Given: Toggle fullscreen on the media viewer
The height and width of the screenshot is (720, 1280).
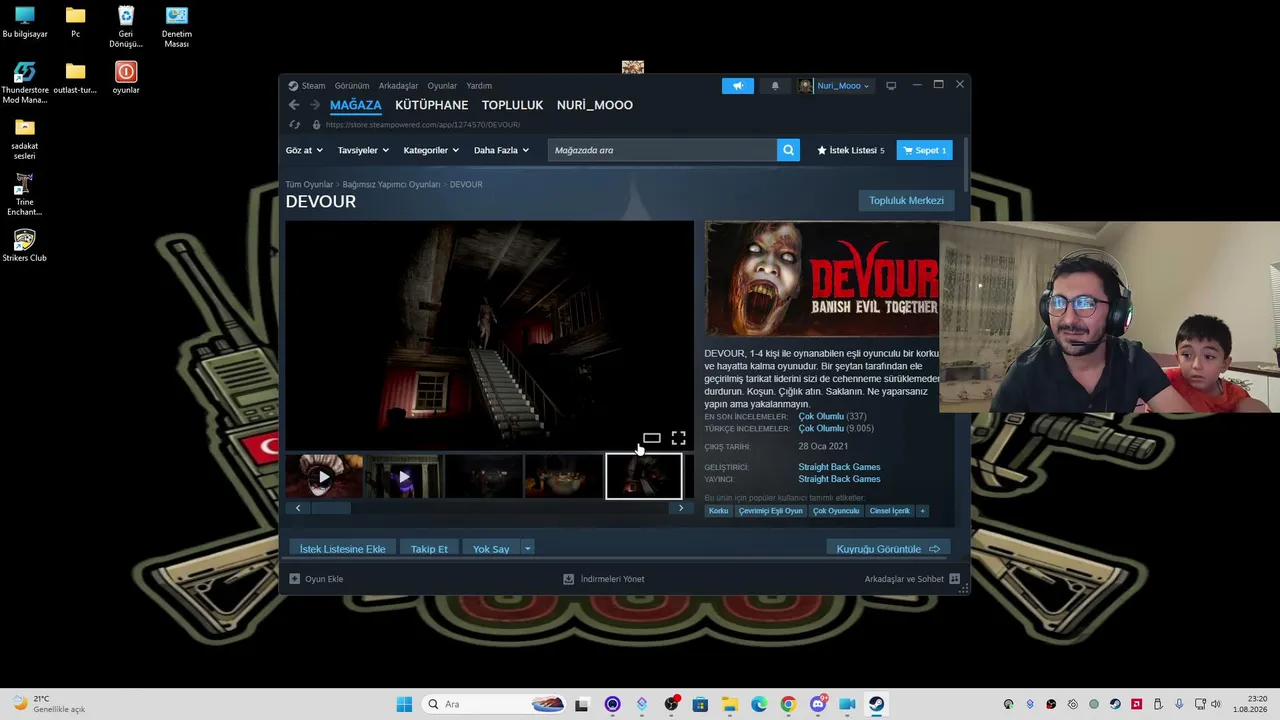Looking at the screenshot, I should pos(678,438).
